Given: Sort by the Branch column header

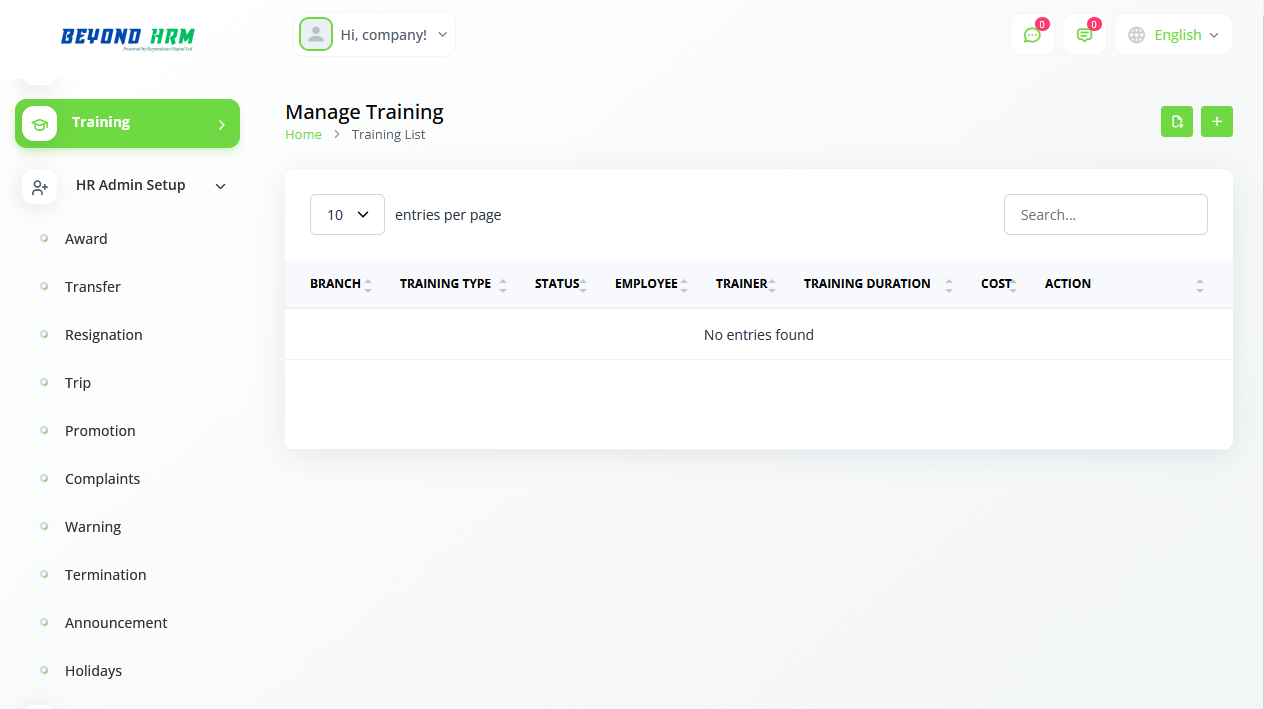Looking at the screenshot, I should (x=336, y=284).
